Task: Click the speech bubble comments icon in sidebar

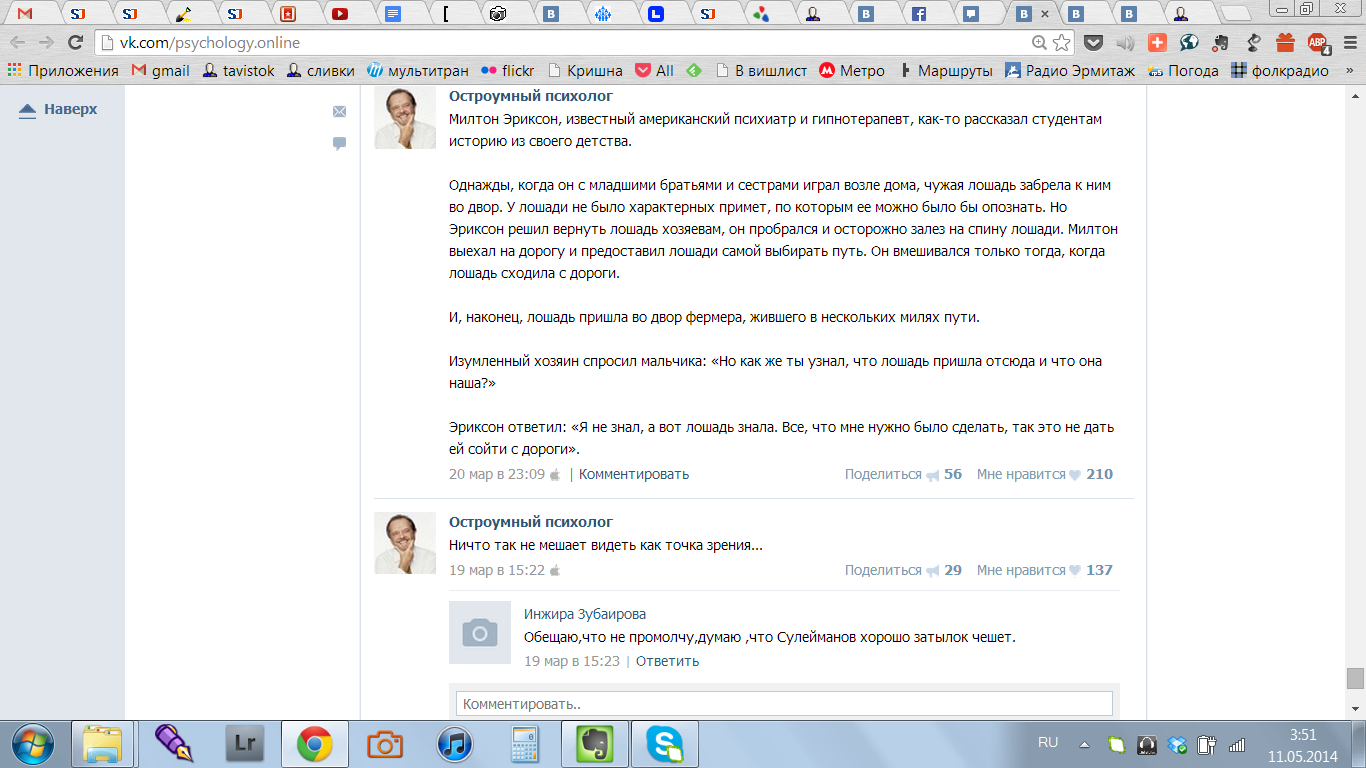Action: pos(339,143)
